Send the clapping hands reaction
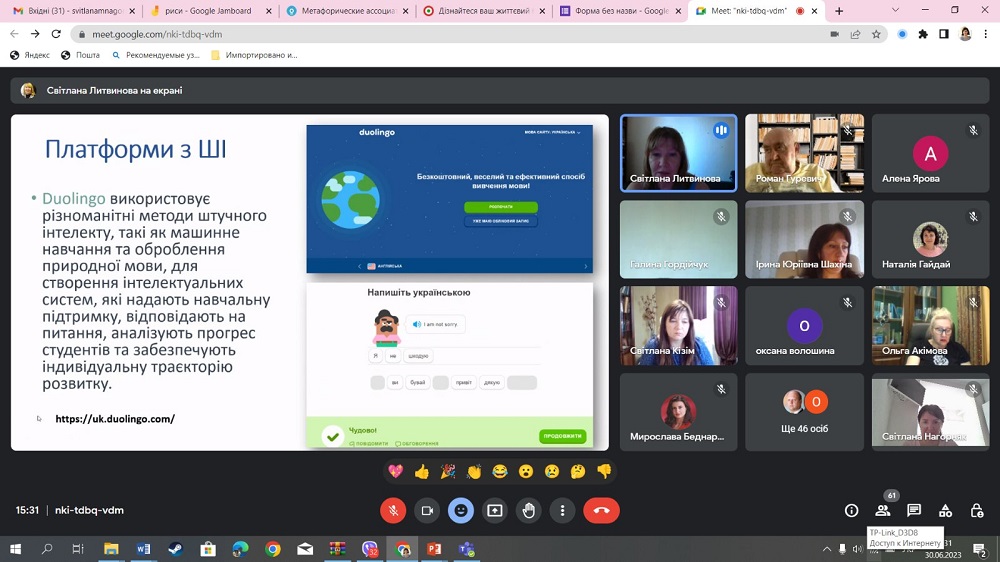This screenshot has width=1000, height=562. 474,471
